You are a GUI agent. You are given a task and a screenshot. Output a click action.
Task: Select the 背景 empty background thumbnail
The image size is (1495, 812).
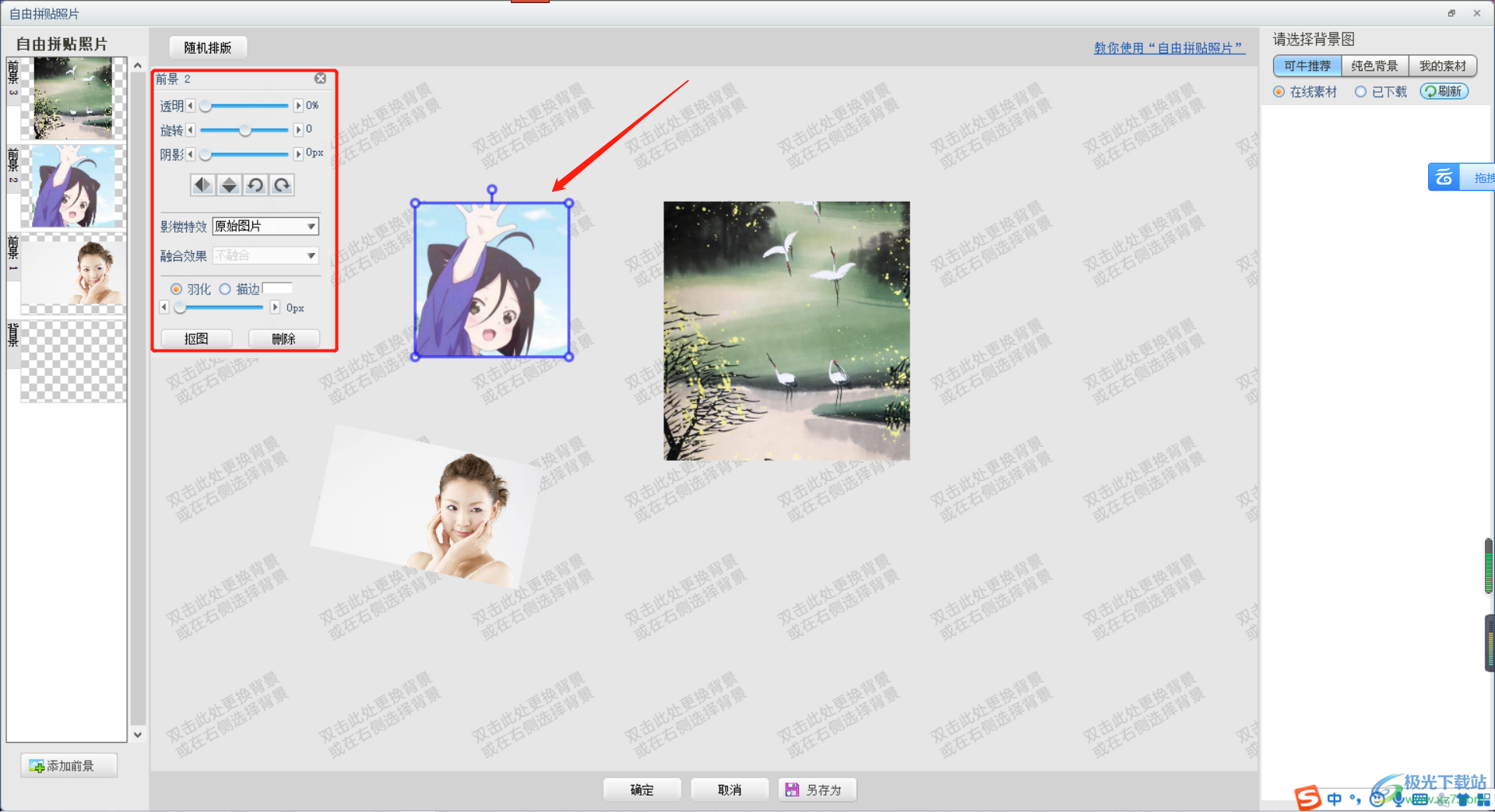coord(73,362)
